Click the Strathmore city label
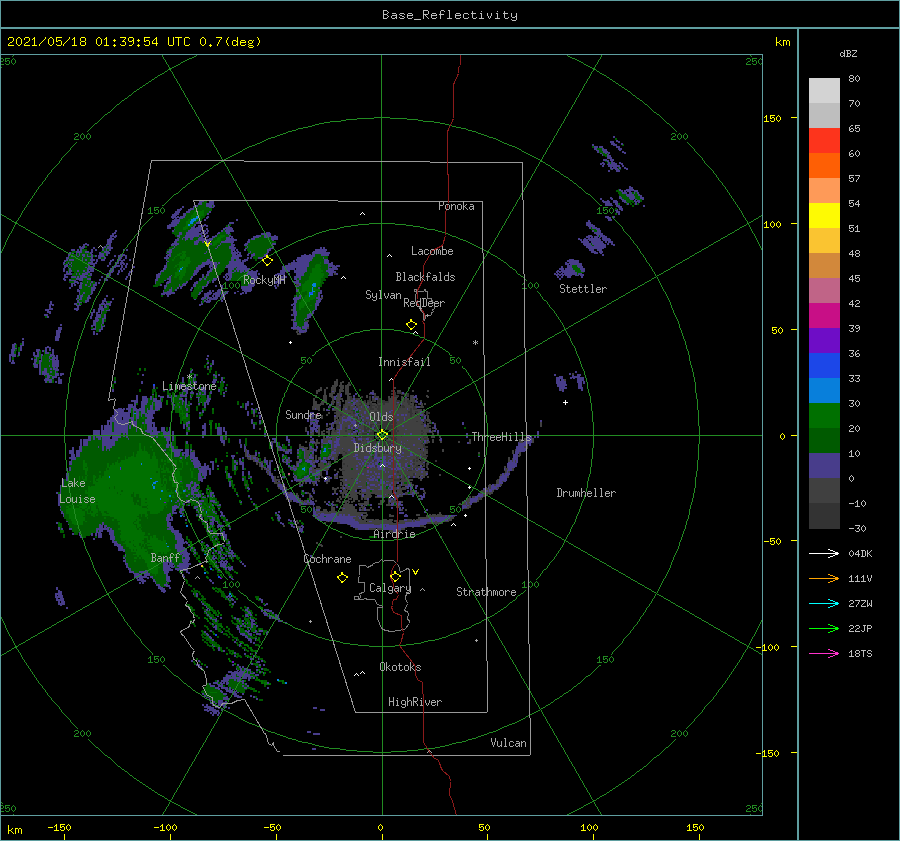Viewport: 900px width, 841px height. 486,592
